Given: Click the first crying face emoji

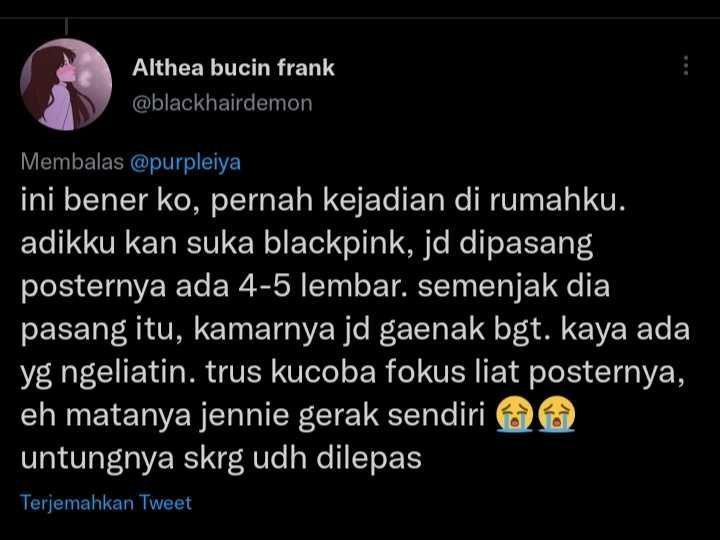Looking at the screenshot, I should [514, 415].
